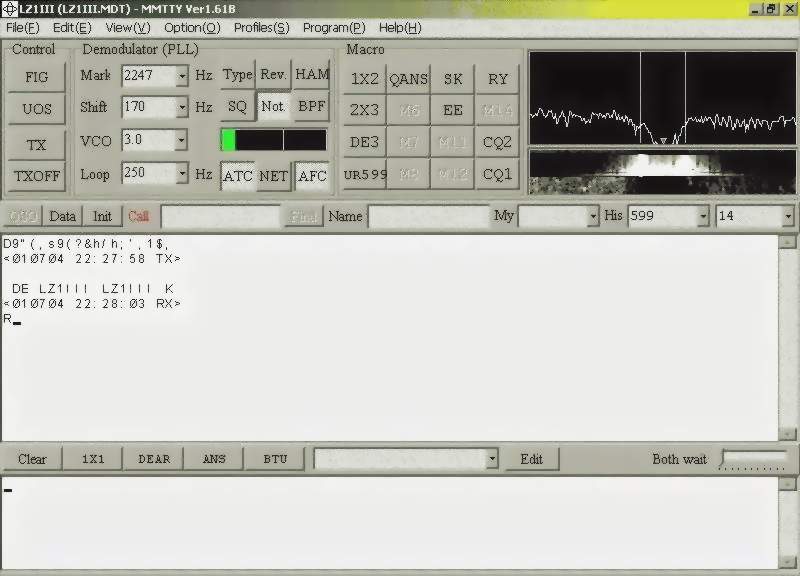Toggle the NET button
The width and height of the screenshot is (800, 576).
tap(273, 176)
